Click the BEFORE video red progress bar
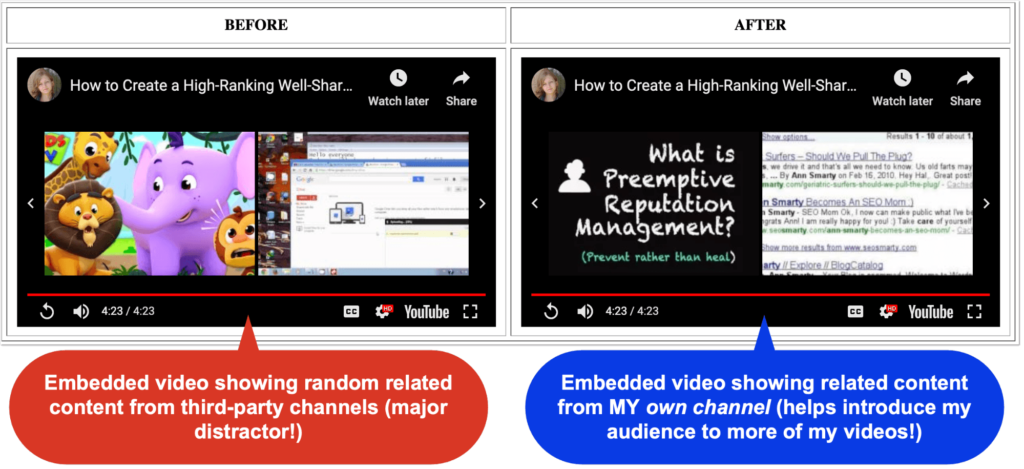The width and height of the screenshot is (1024, 469). click(256, 295)
